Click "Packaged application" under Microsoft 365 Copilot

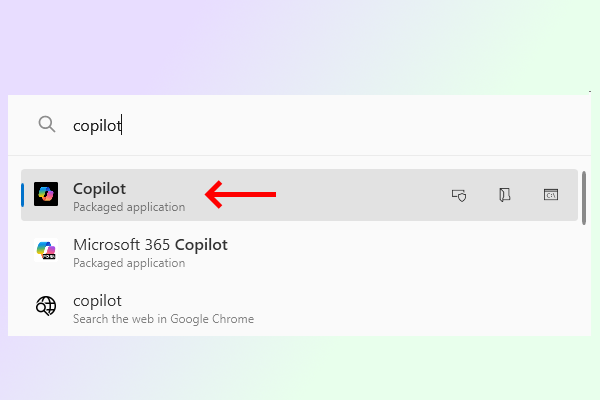point(129,263)
